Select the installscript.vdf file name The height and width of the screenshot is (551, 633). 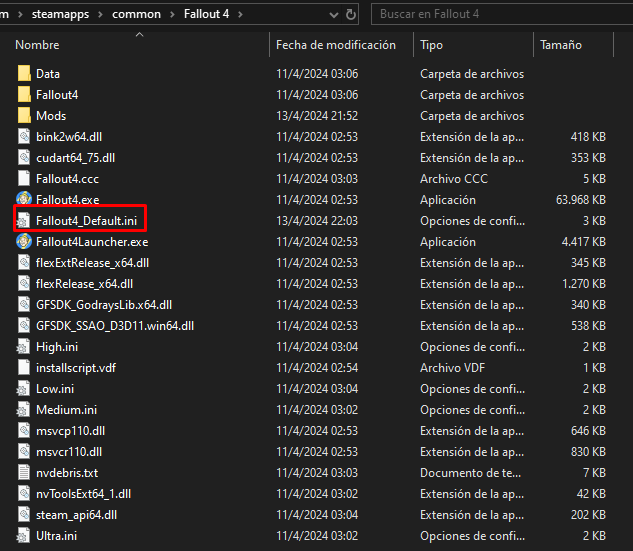tap(76, 368)
